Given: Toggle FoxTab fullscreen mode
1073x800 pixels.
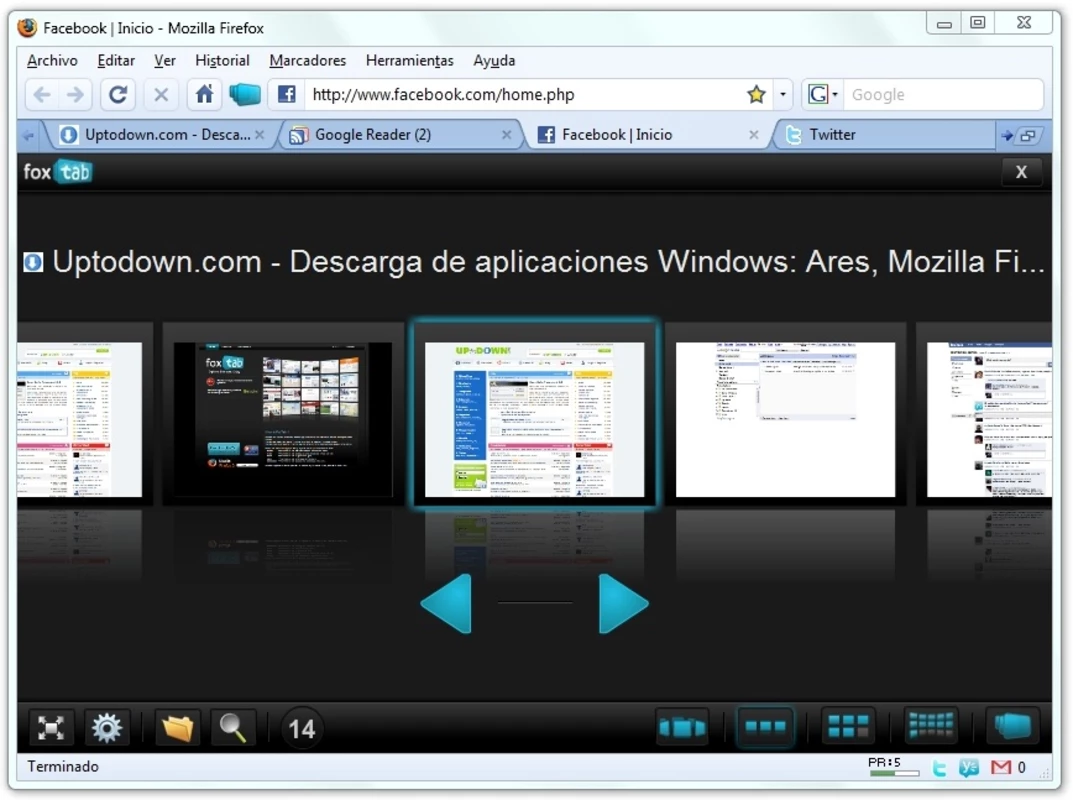Looking at the screenshot, I should click(51, 727).
